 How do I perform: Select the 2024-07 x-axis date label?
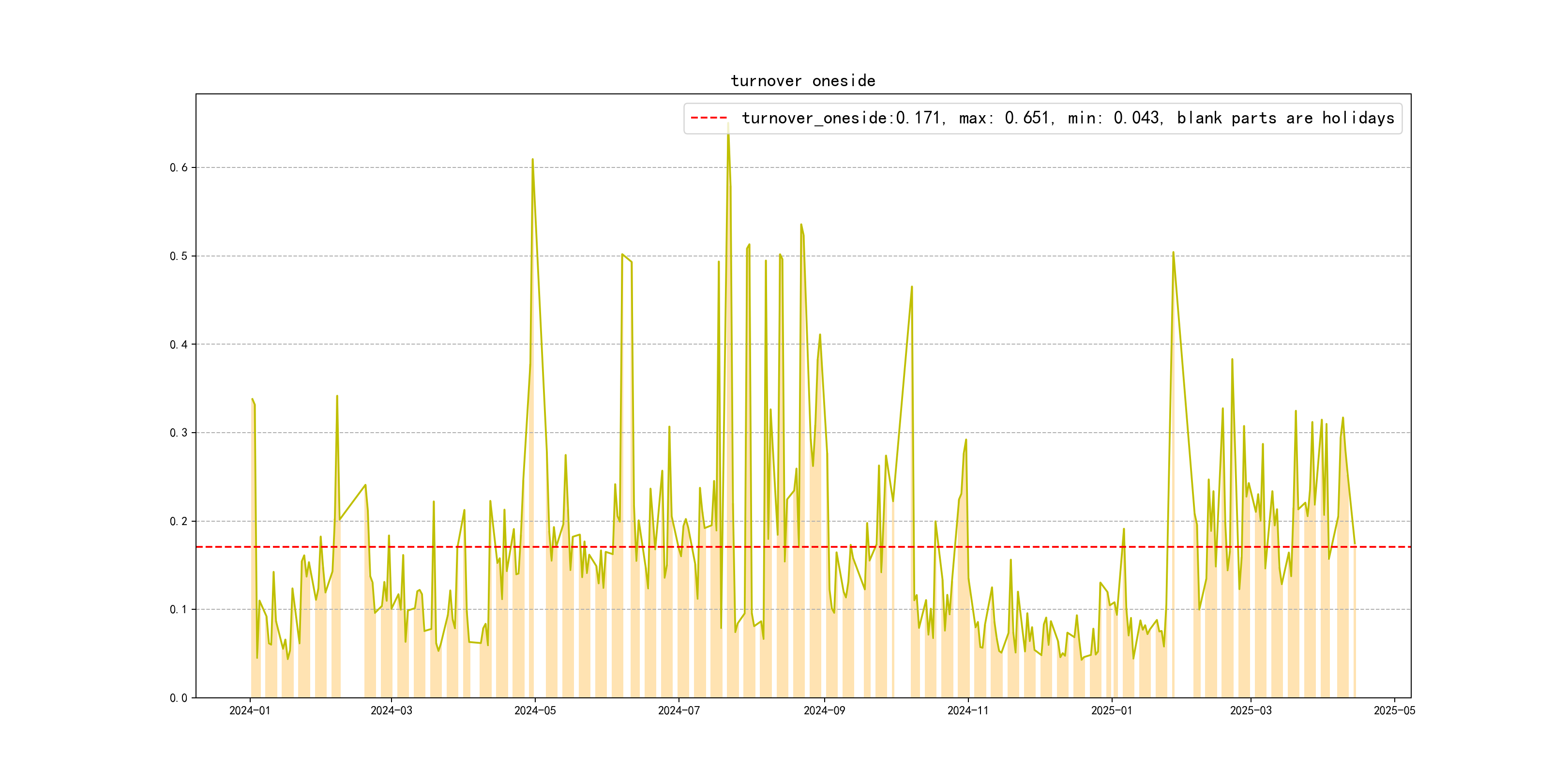tap(678, 710)
